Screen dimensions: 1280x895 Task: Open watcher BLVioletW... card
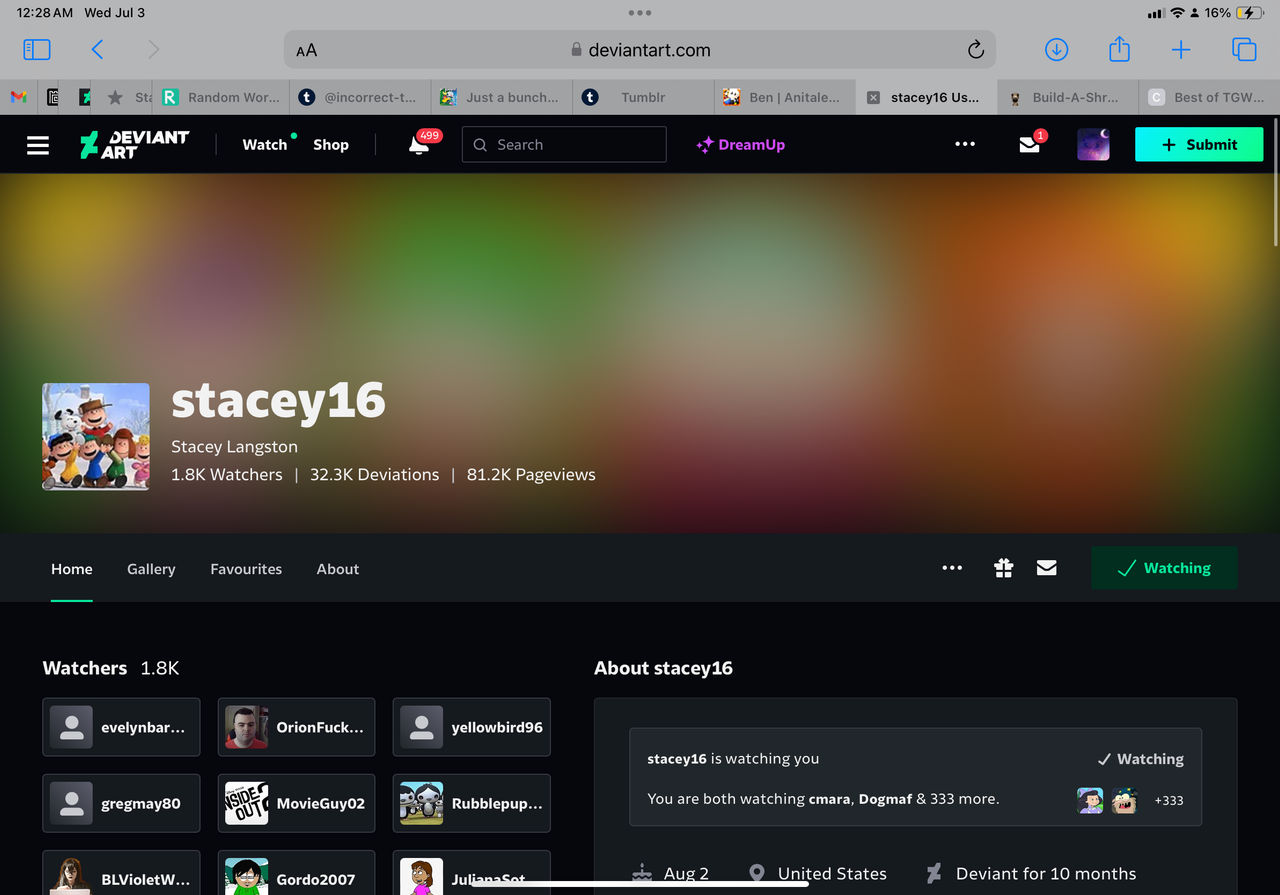click(x=121, y=873)
